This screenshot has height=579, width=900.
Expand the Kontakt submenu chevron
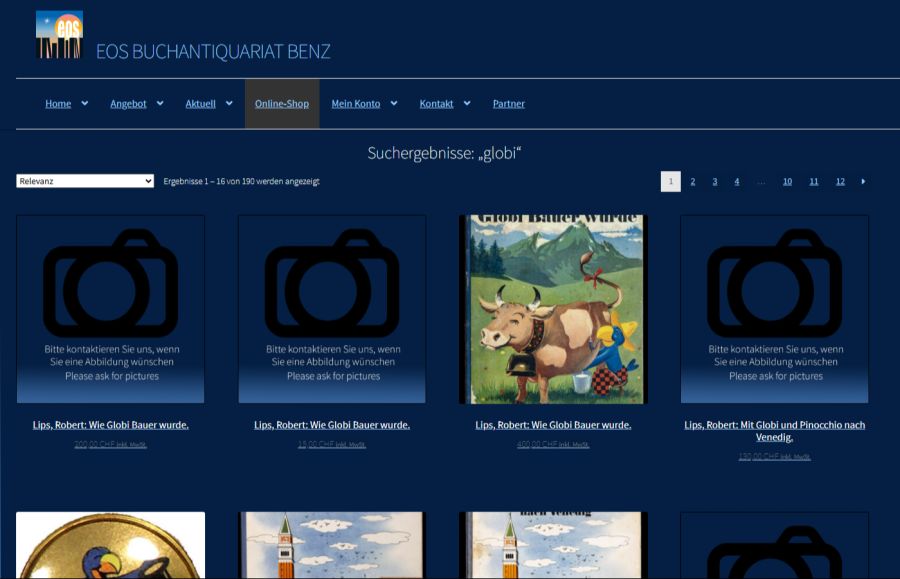(x=467, y=103)
